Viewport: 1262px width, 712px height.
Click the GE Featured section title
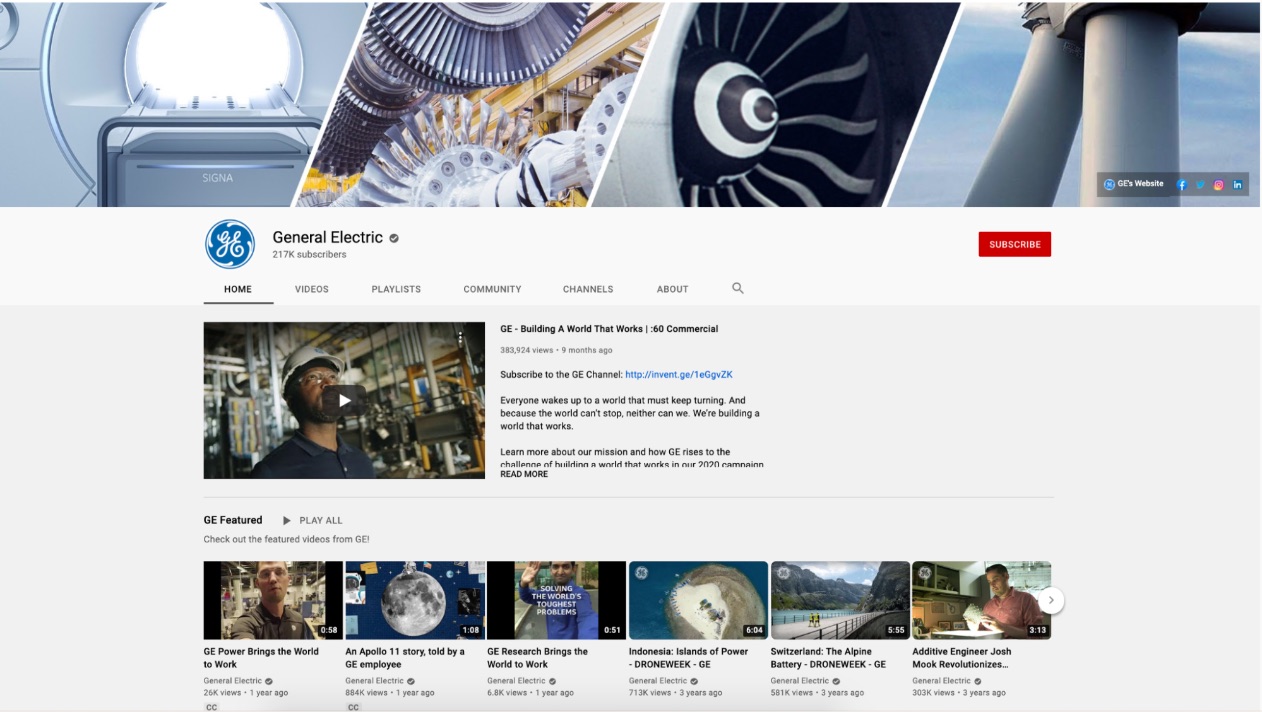point(233,520)
